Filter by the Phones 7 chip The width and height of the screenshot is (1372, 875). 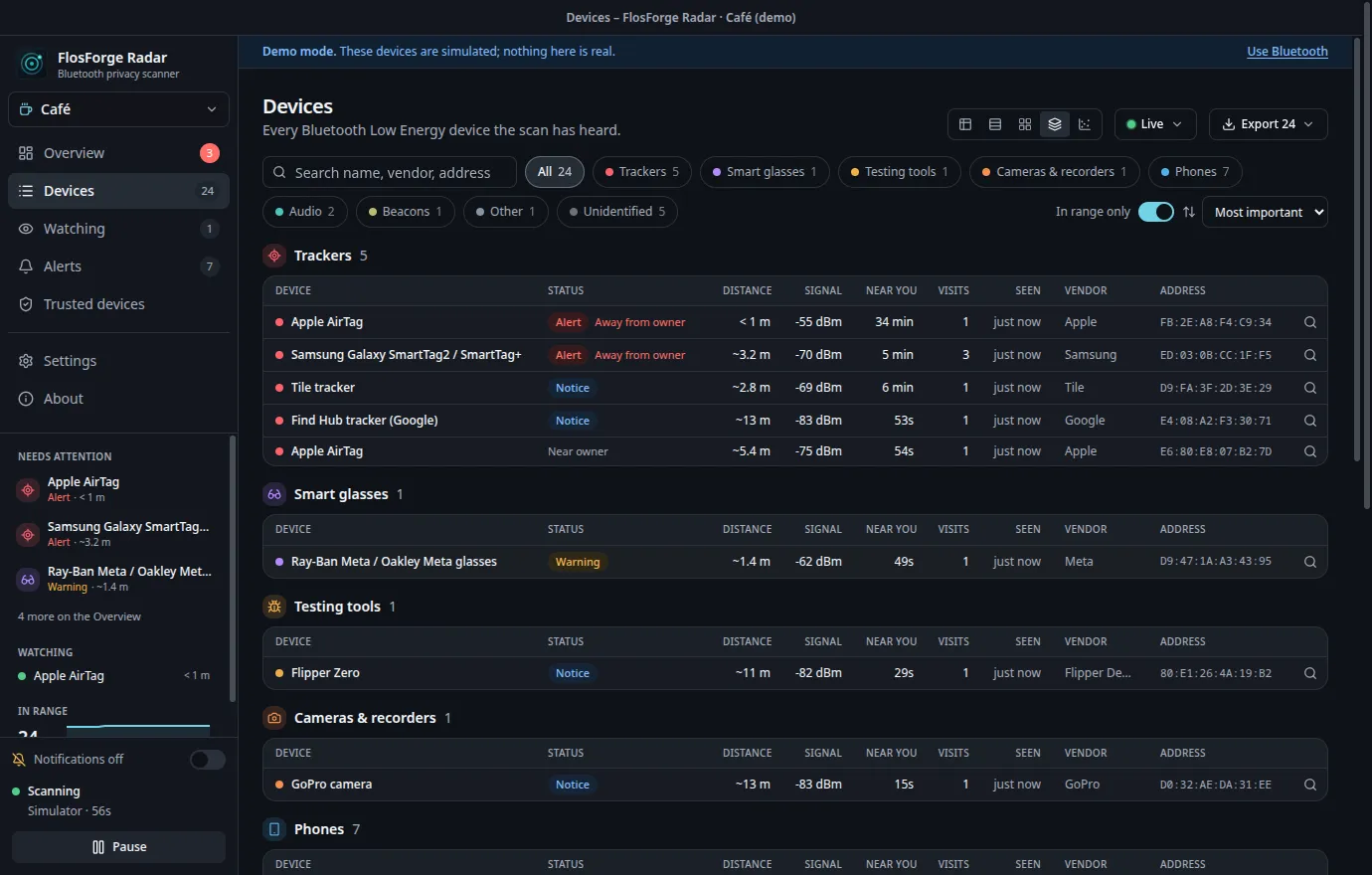pos(1195,172)
